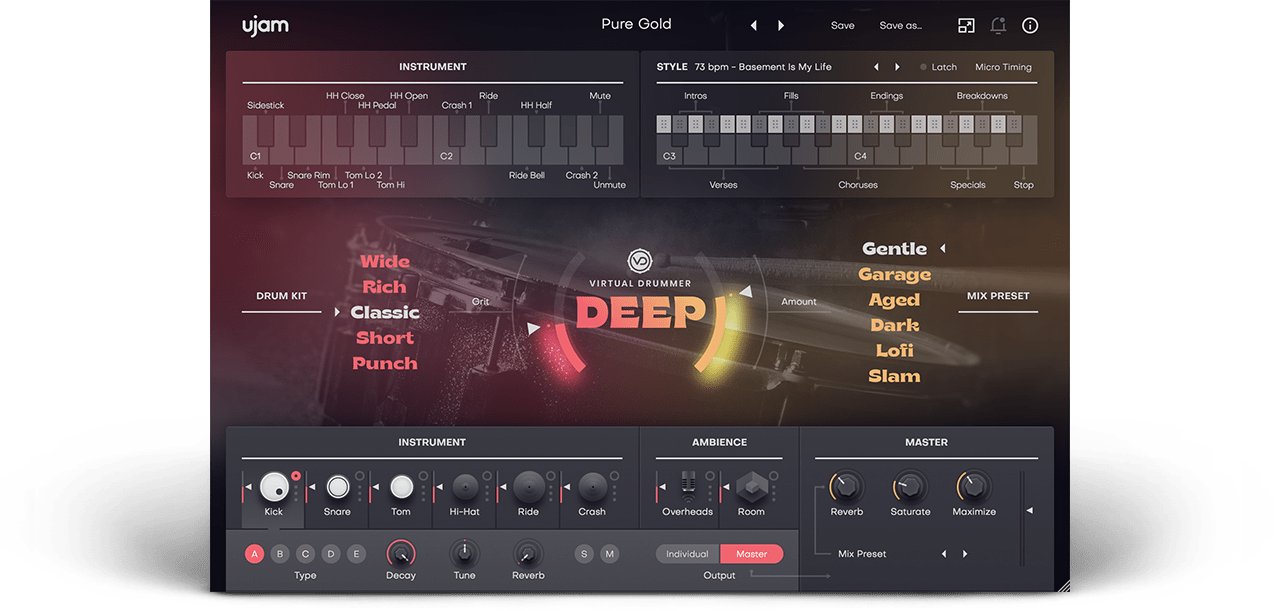1275x611 pixels.
Task: Toggle the red indicator on Kick channel
Action: pyautogui.click(x=296, y=476)
